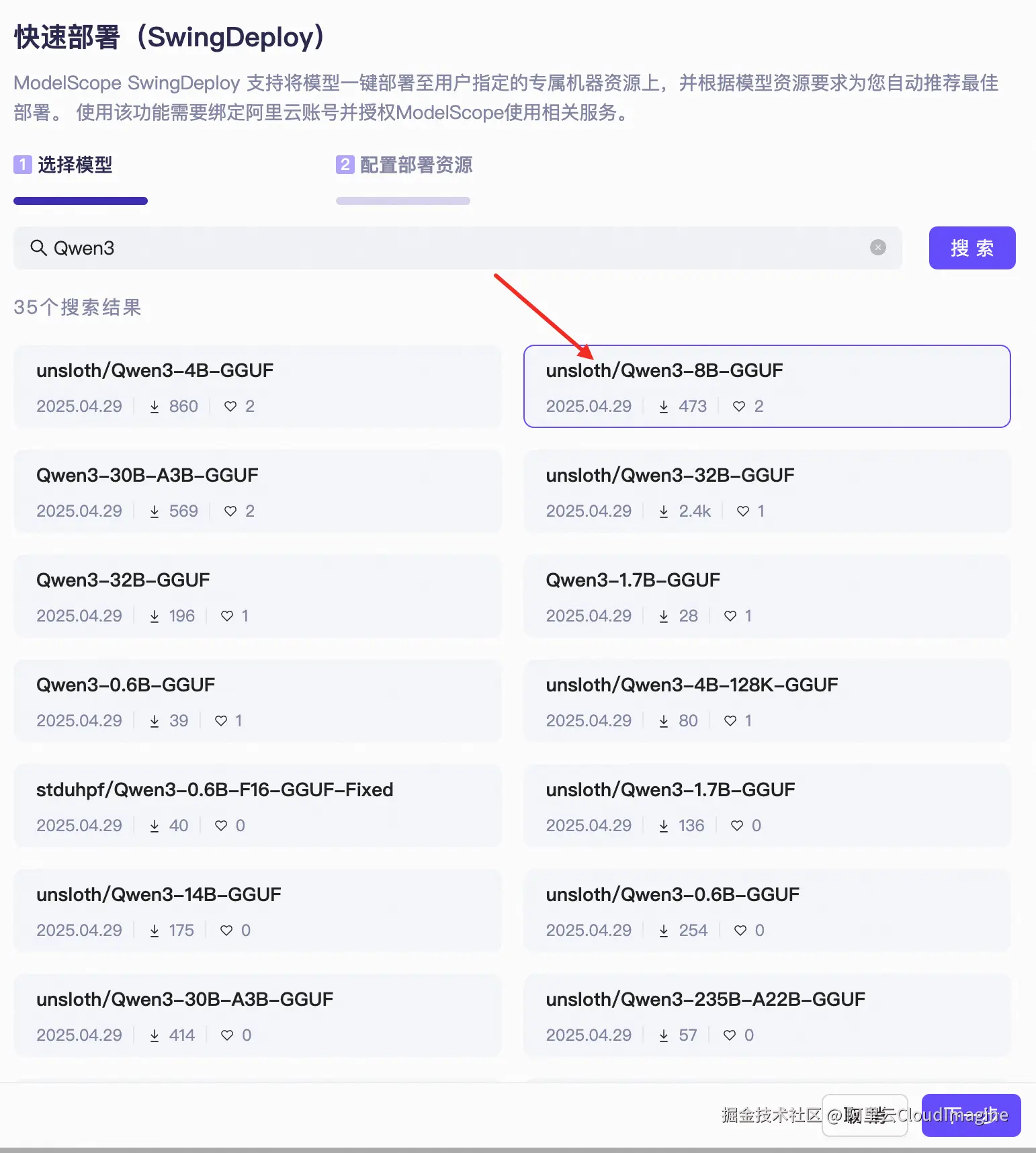Viewport: 1036px width, 1153px height.
Task: Click download icon on unsloth/Qwen3-8B-GGUF card
Action: [x=664, y=407]
